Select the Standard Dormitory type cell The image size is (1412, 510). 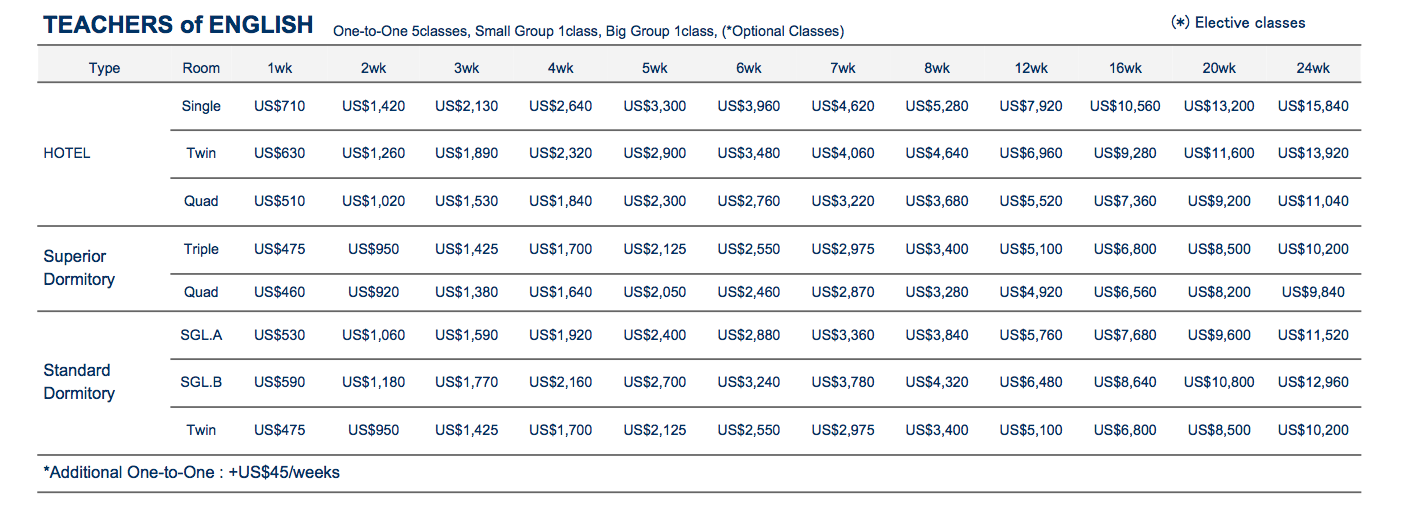click(x=79, y=382)
